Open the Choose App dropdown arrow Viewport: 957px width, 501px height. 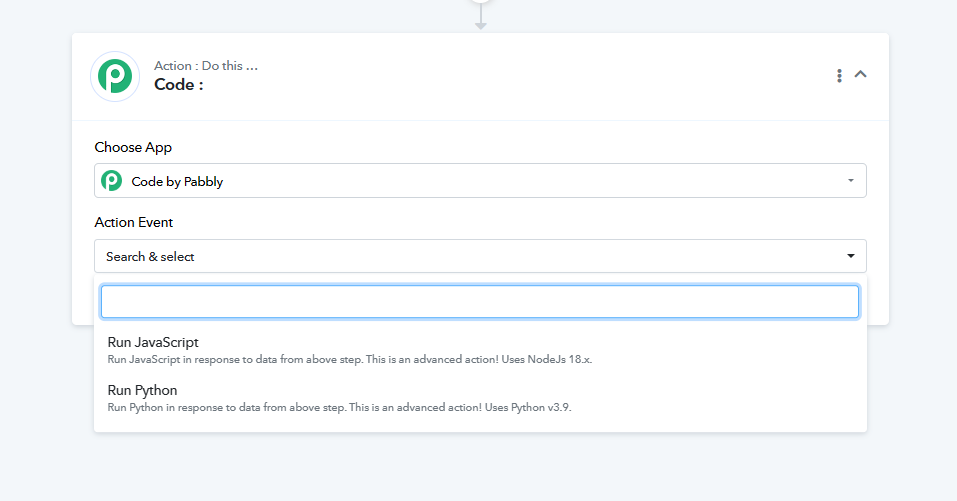851,181
